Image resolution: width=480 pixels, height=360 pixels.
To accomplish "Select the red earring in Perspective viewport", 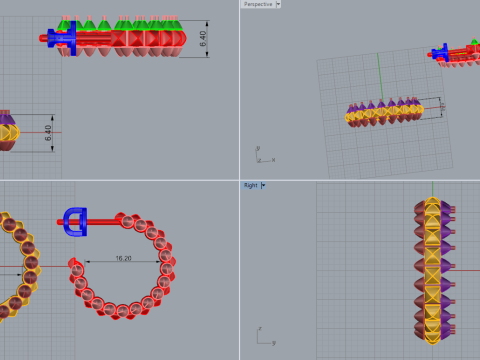I will click(x=455, y=53).
